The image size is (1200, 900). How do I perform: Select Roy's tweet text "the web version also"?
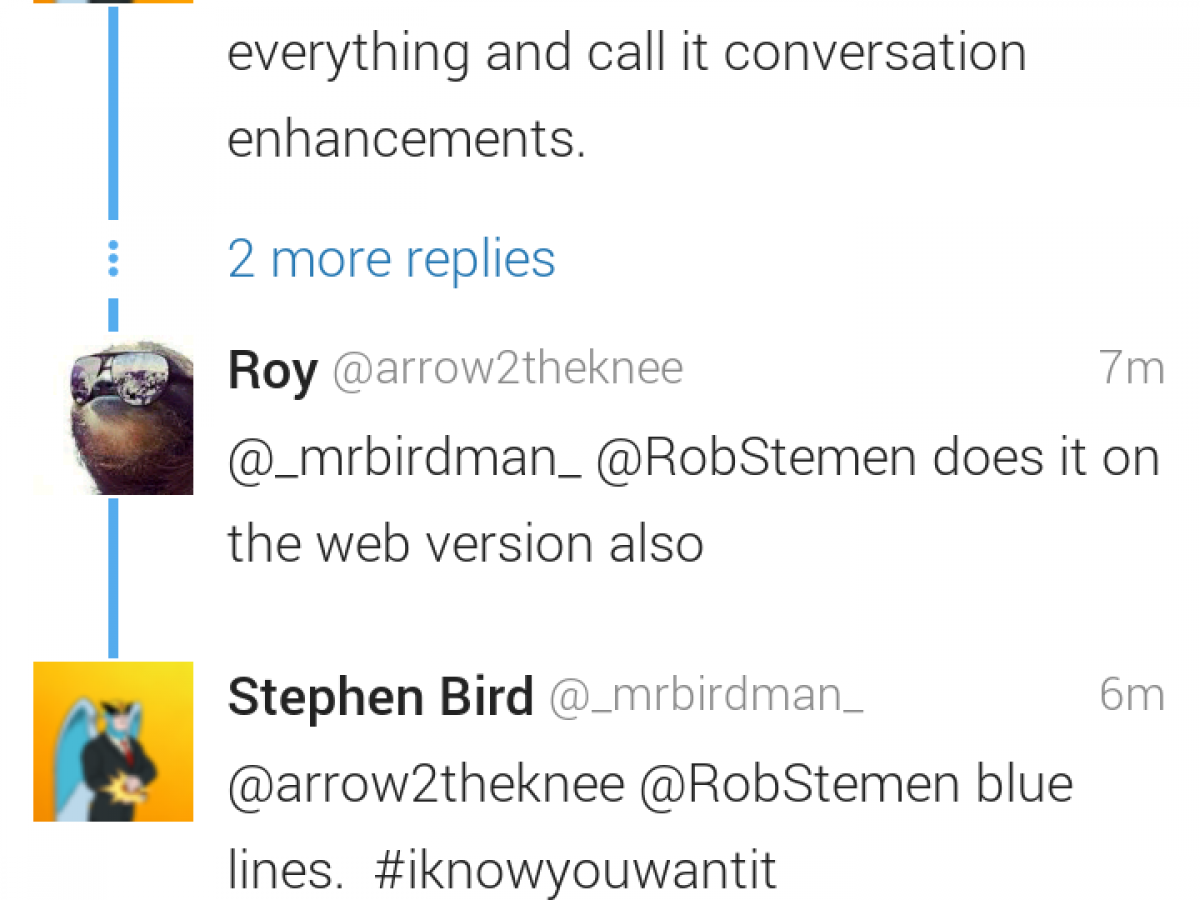[465, 544]
